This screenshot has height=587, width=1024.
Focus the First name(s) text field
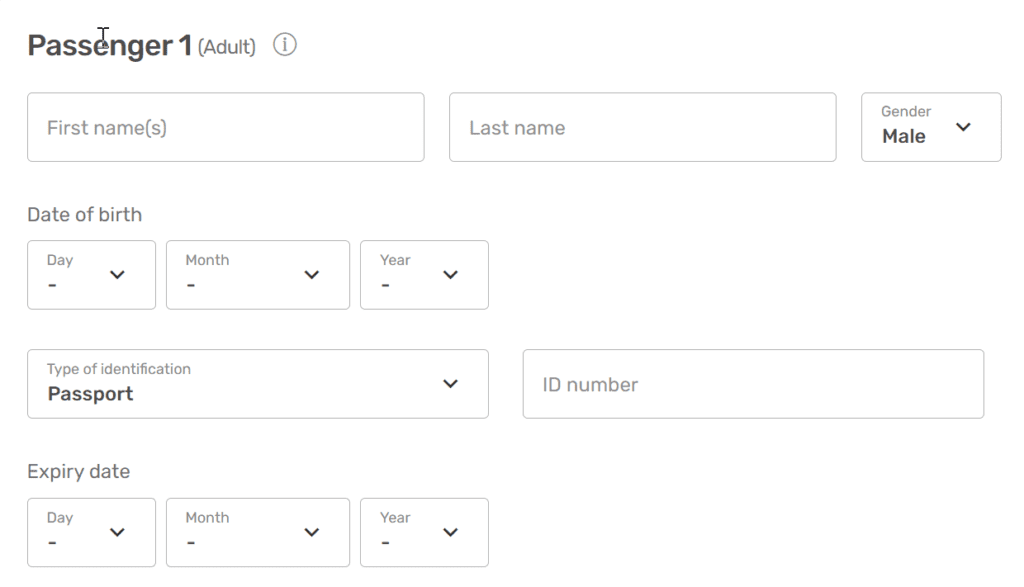226,127
